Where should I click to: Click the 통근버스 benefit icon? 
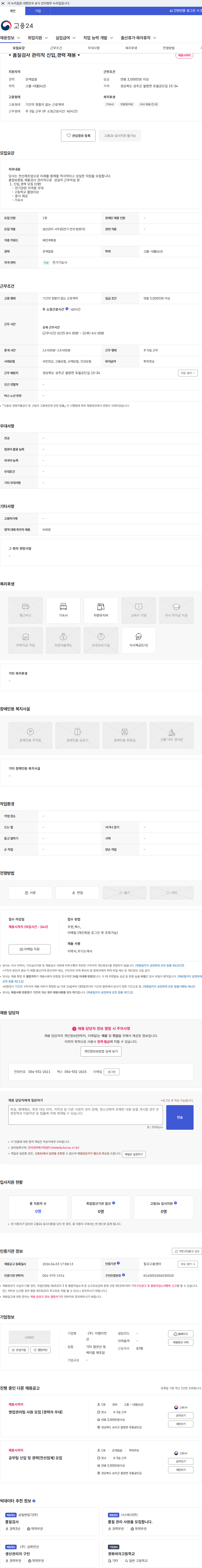25,611
